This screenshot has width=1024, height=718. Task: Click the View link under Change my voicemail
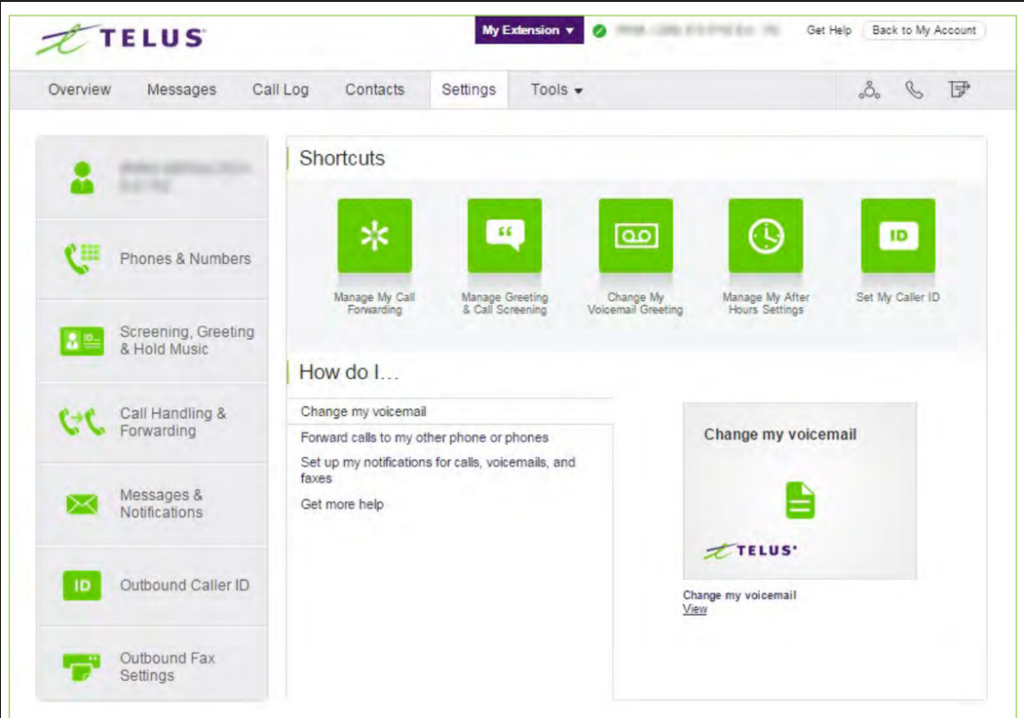point(694,609)
